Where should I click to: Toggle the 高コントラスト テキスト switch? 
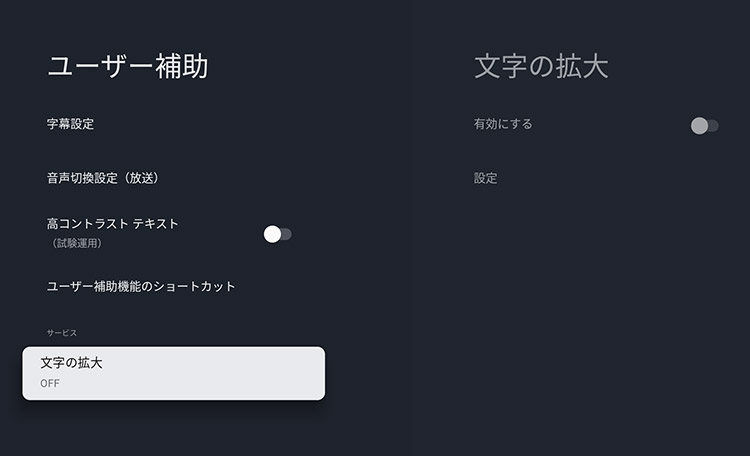[277, 234]
